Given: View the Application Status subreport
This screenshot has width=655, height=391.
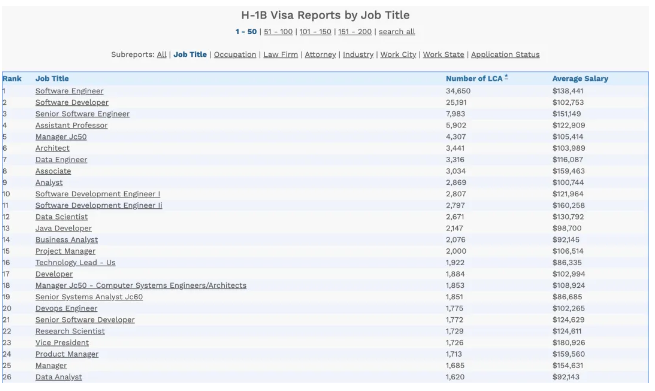Looking at the screenshot, I should [x=505, y=54].
